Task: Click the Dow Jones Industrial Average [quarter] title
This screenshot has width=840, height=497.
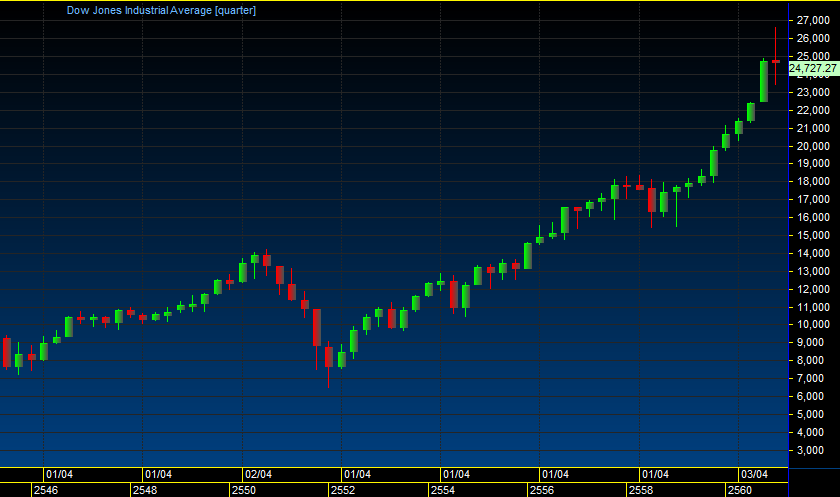Action: pos(161,10)
